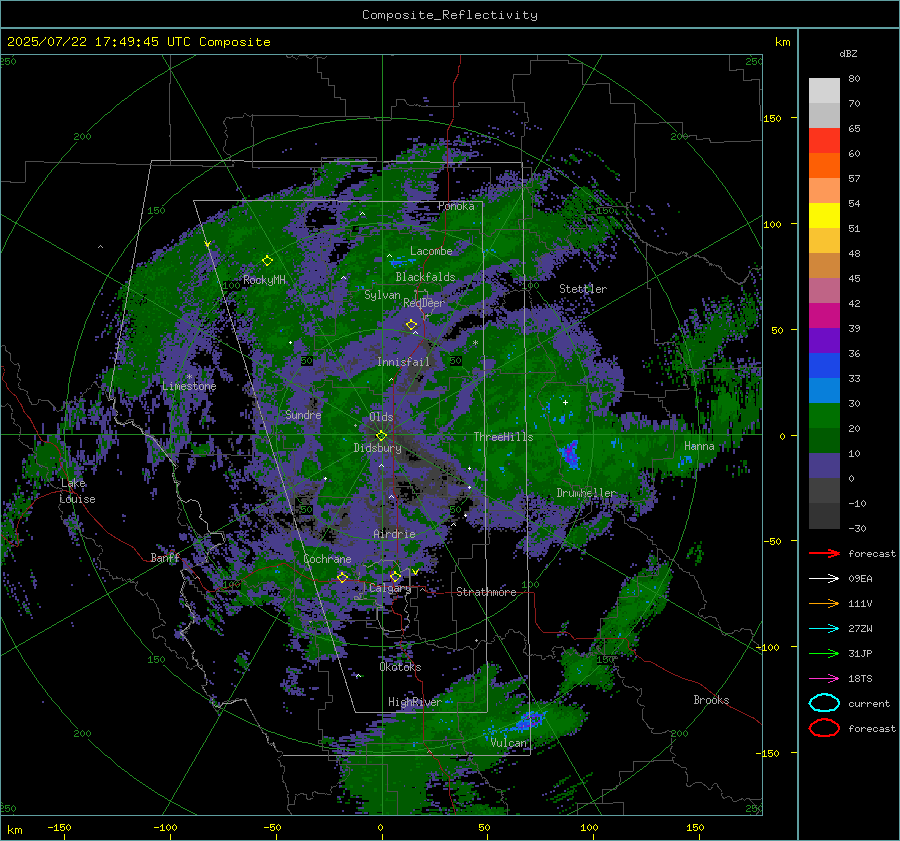Image resolution: width=900 pixels, height=841 pixels.
Task: Click the yellow diamond marker above Calgary
Action: click(395, 576)
